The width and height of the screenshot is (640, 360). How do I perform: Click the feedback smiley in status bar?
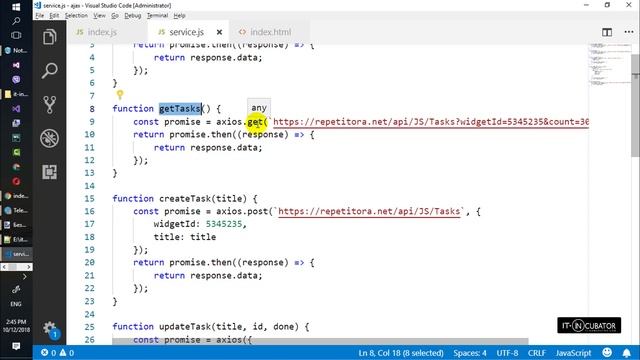pos(607,353)
